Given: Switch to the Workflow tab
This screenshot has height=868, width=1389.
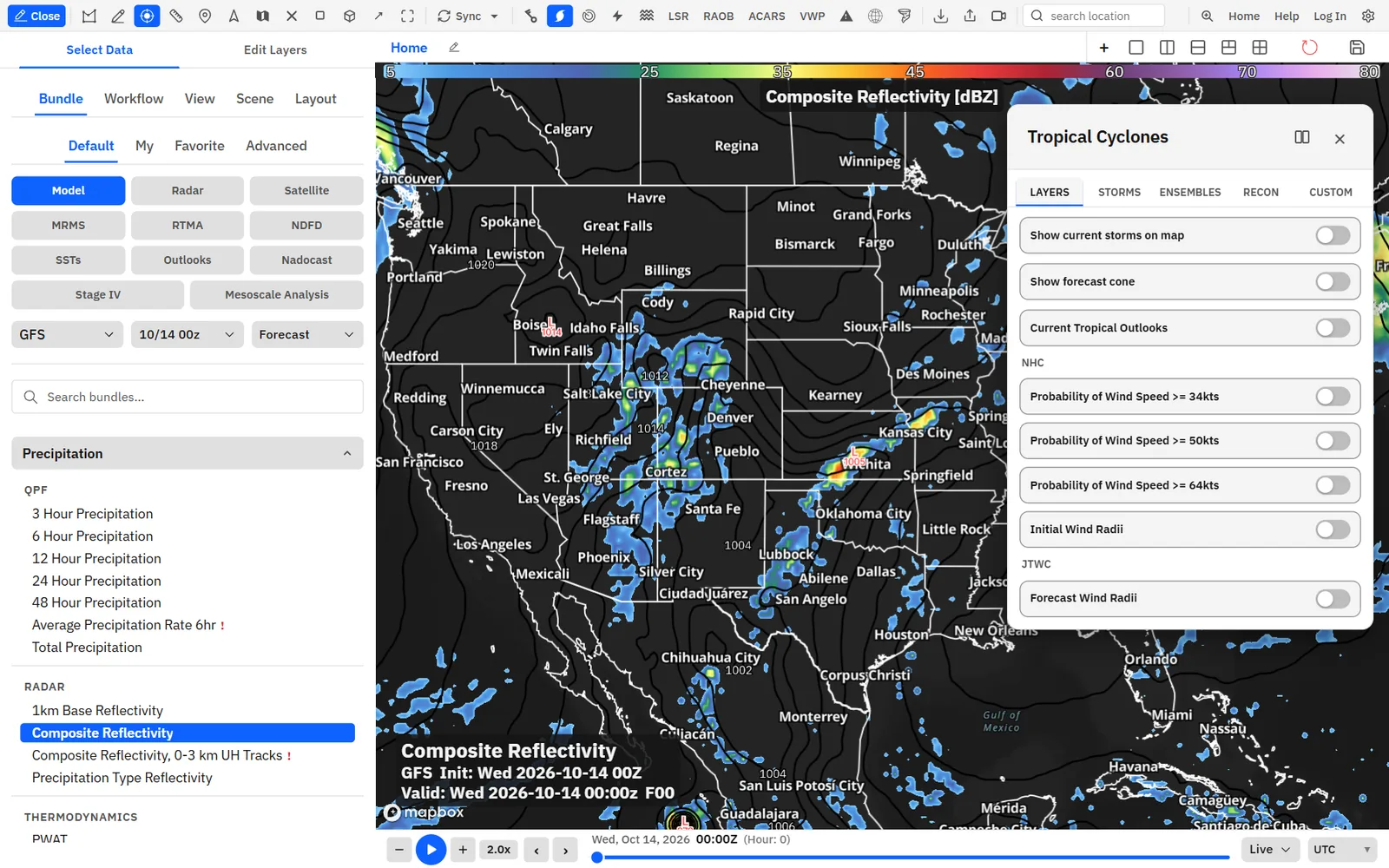Looking at the screenshot, I should pos(134,99).
